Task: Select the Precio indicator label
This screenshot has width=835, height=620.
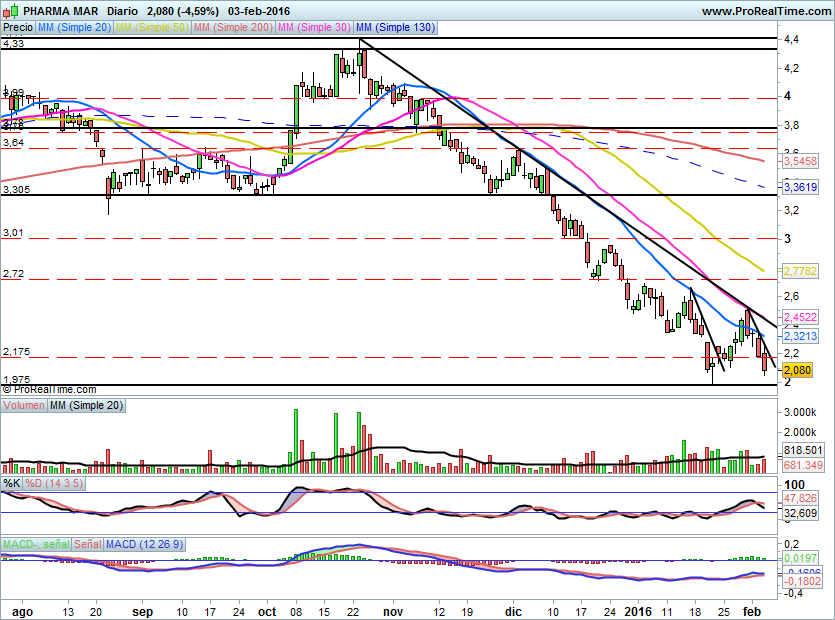Action: pyautogui.click(x=18, y=28)
